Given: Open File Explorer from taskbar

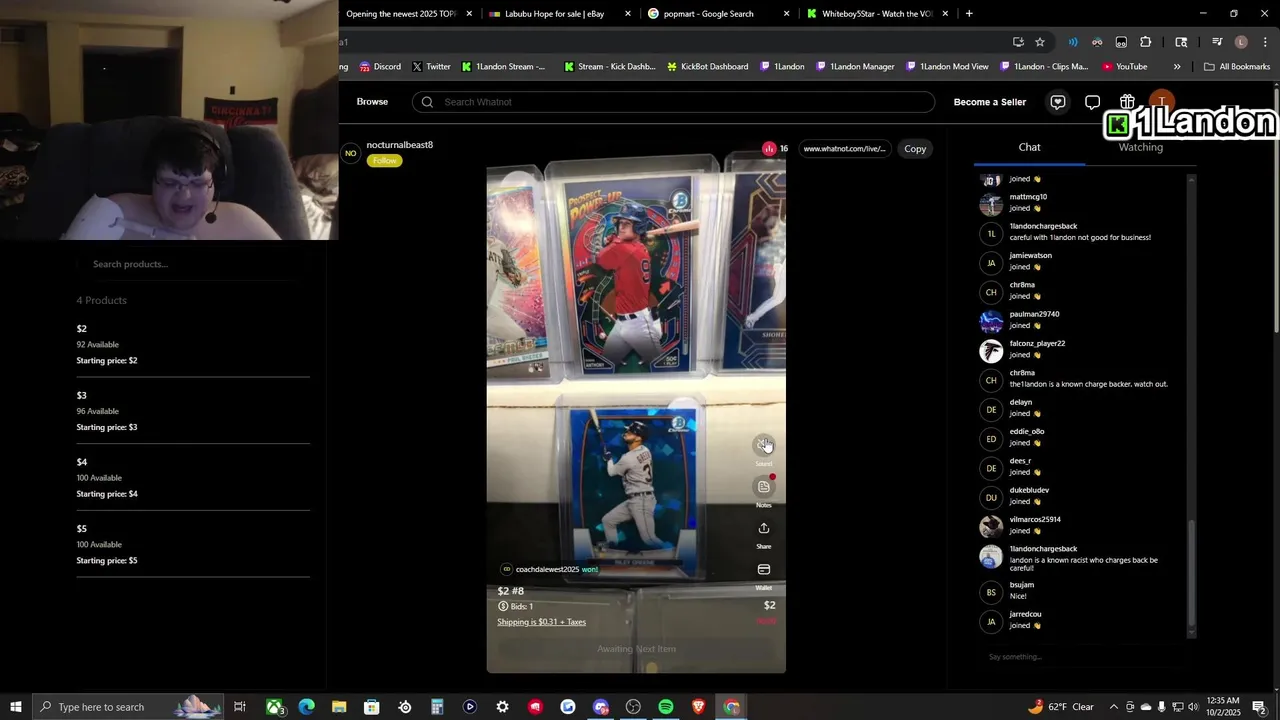Looking at the screenshot, I should 339,707.
